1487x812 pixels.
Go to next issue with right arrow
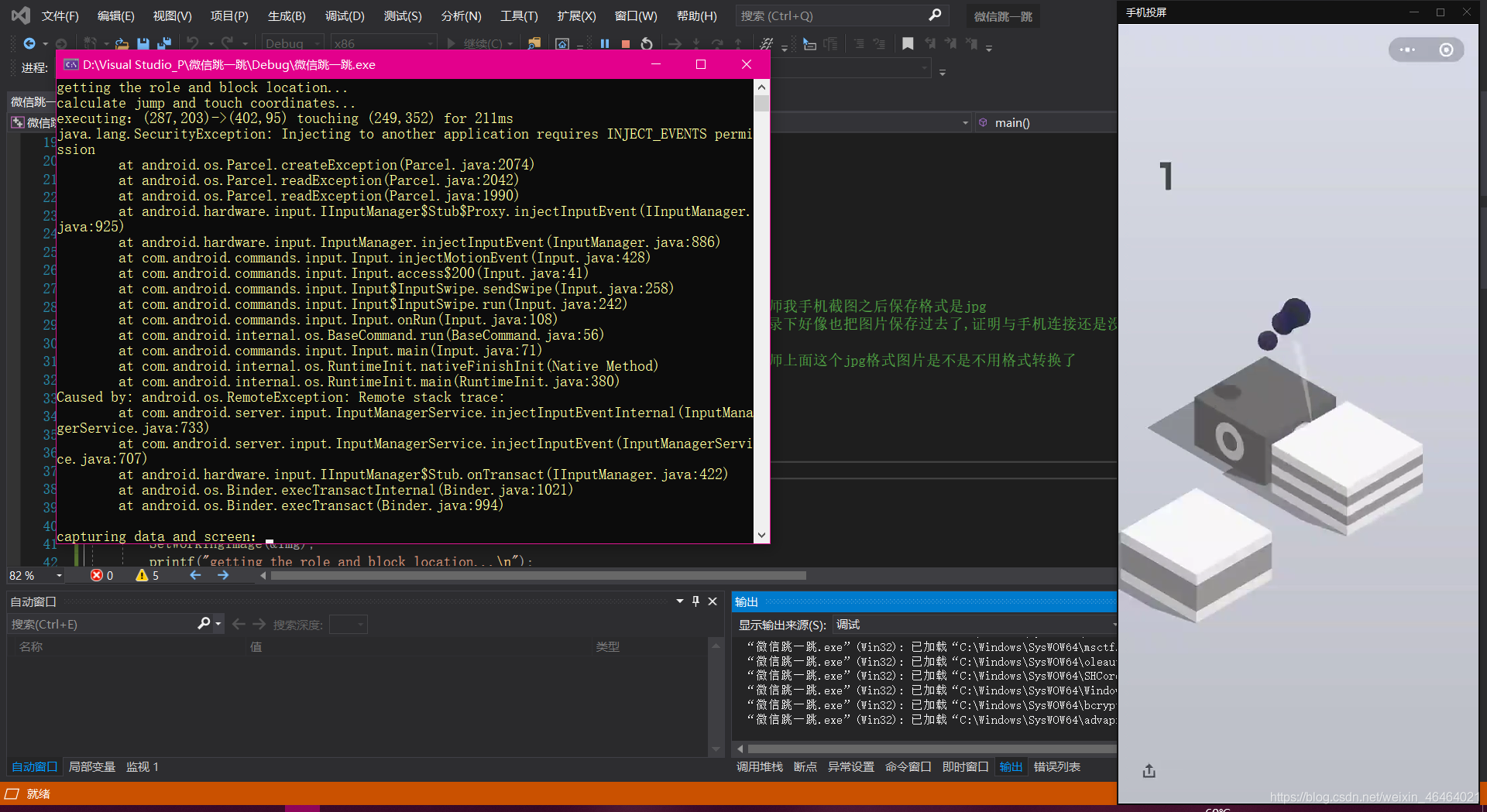coord(223,575)
